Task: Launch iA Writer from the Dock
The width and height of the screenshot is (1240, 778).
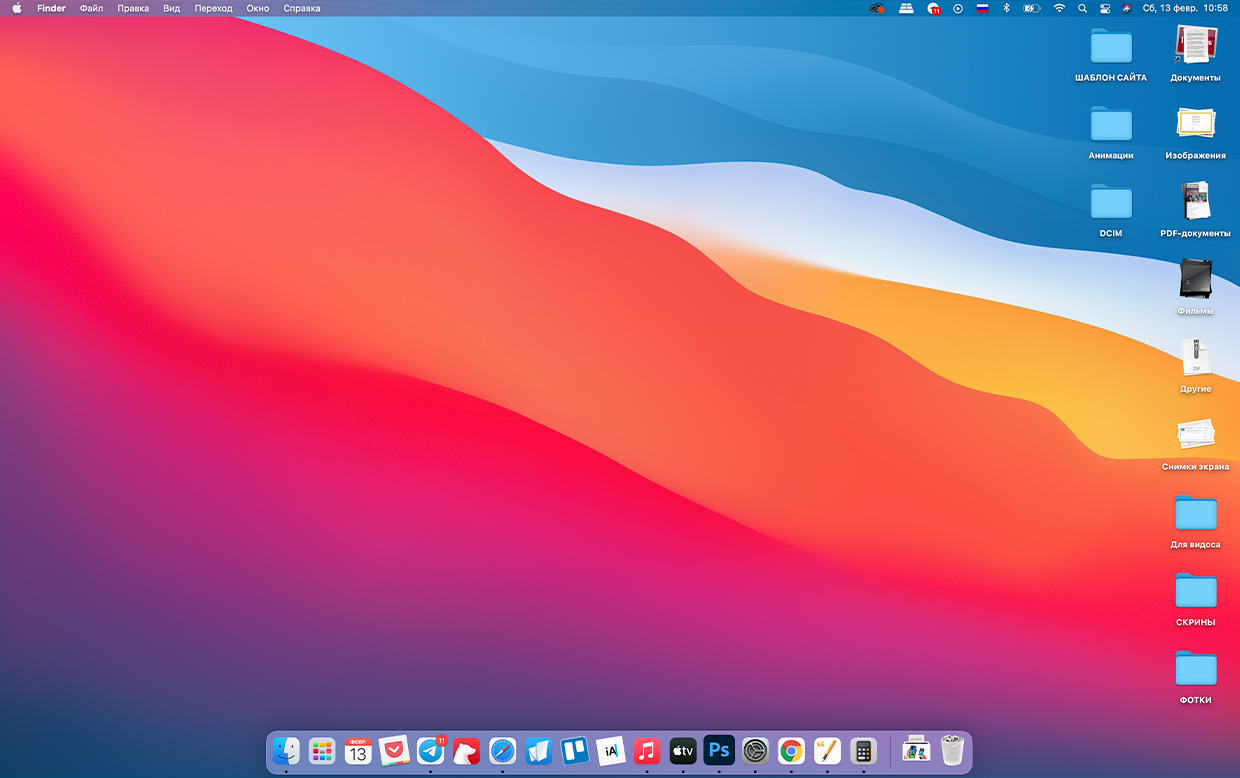Action: coord(610,750)
